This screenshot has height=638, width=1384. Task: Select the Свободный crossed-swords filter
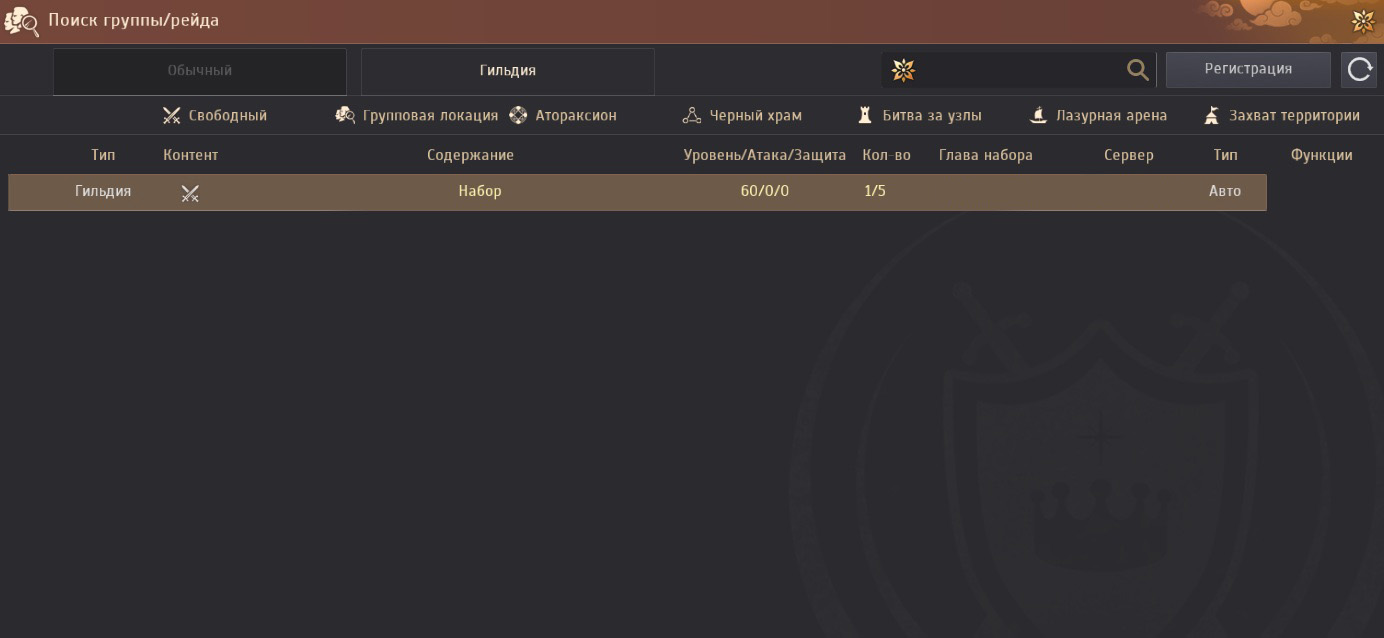[171, 116]
